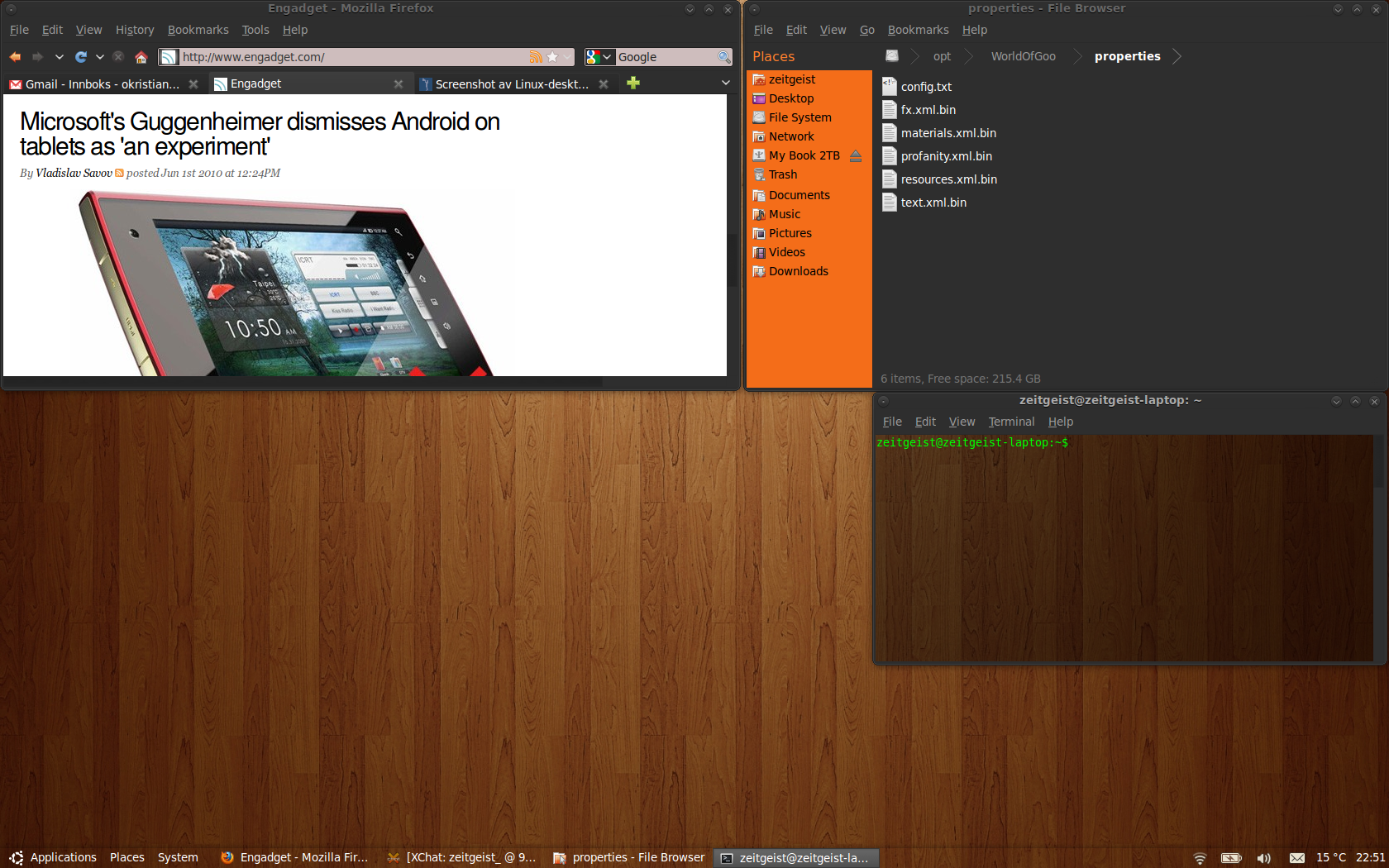This screenshot has width=1389, height=868.
Task: Click the mail envelope tray icon
Action: [1297, 858]
